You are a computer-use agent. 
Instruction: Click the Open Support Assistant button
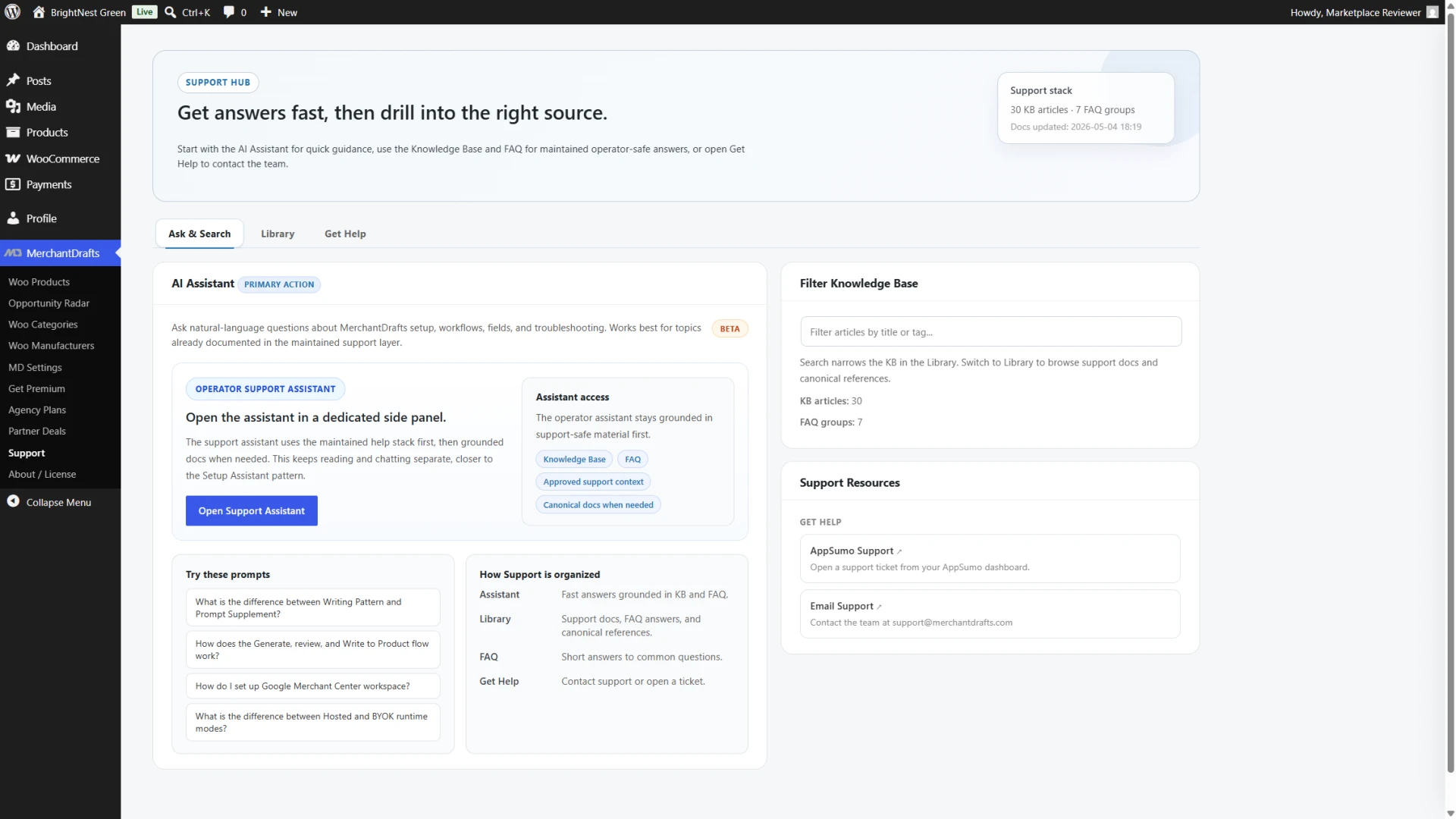pyautogui.click(x=251, y=510)
